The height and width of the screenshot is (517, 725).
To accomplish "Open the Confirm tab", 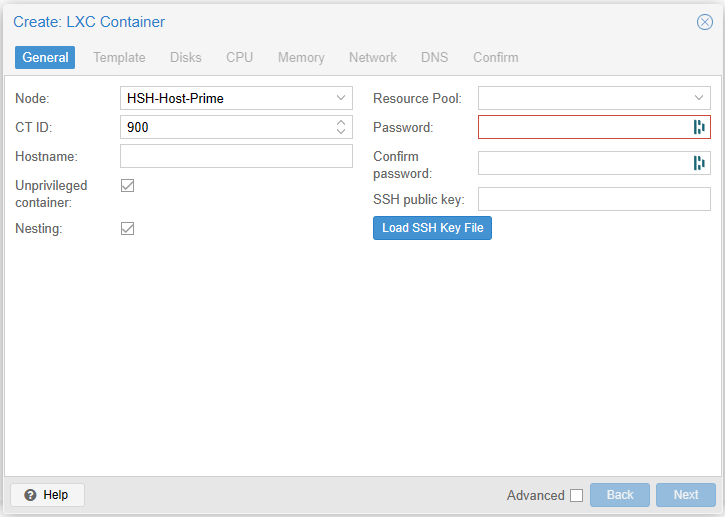I will (x=495, y=58).
